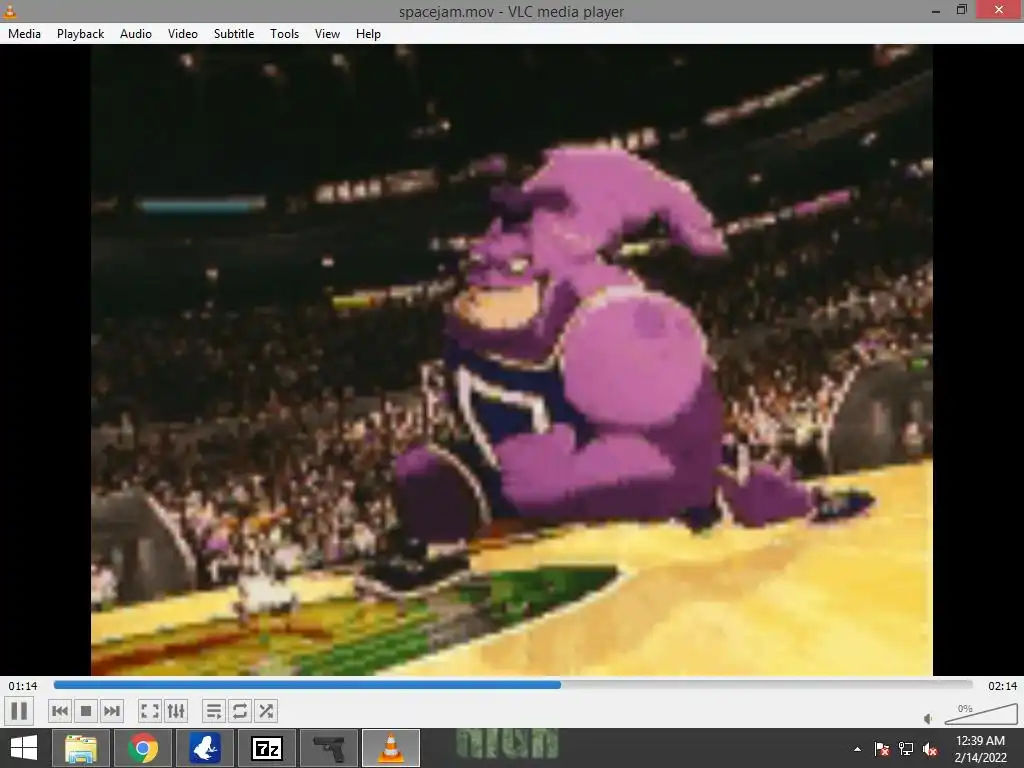1024x768 pixels.
Task: Click the VLC cone icon in title bar
Action: tap(10, 10)
